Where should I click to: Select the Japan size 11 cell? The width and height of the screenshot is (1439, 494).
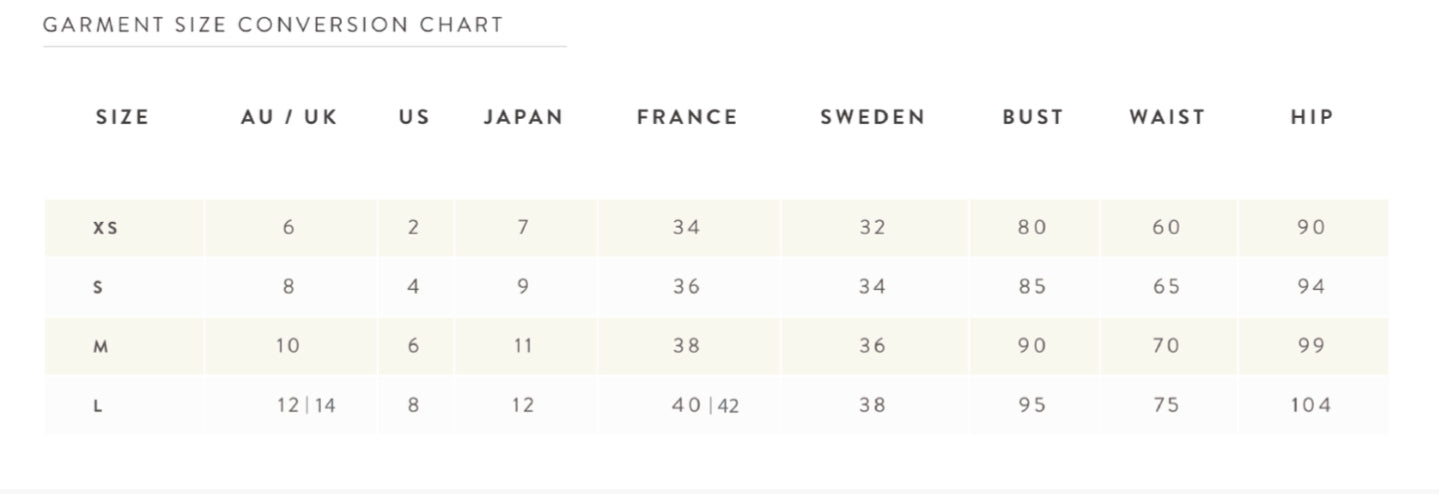523,346
